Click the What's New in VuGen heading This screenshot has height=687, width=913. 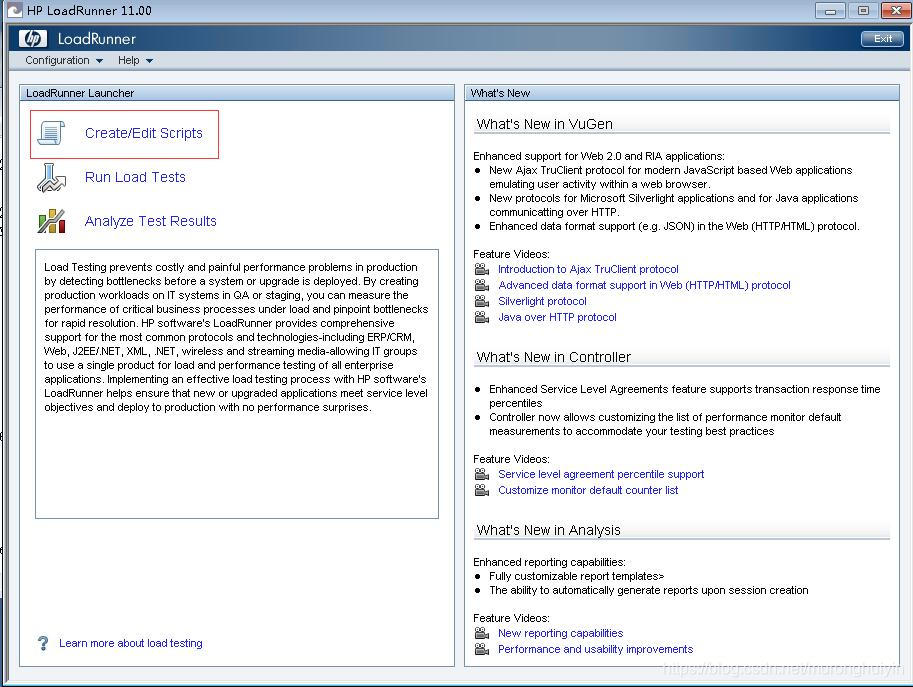(544, 124)
